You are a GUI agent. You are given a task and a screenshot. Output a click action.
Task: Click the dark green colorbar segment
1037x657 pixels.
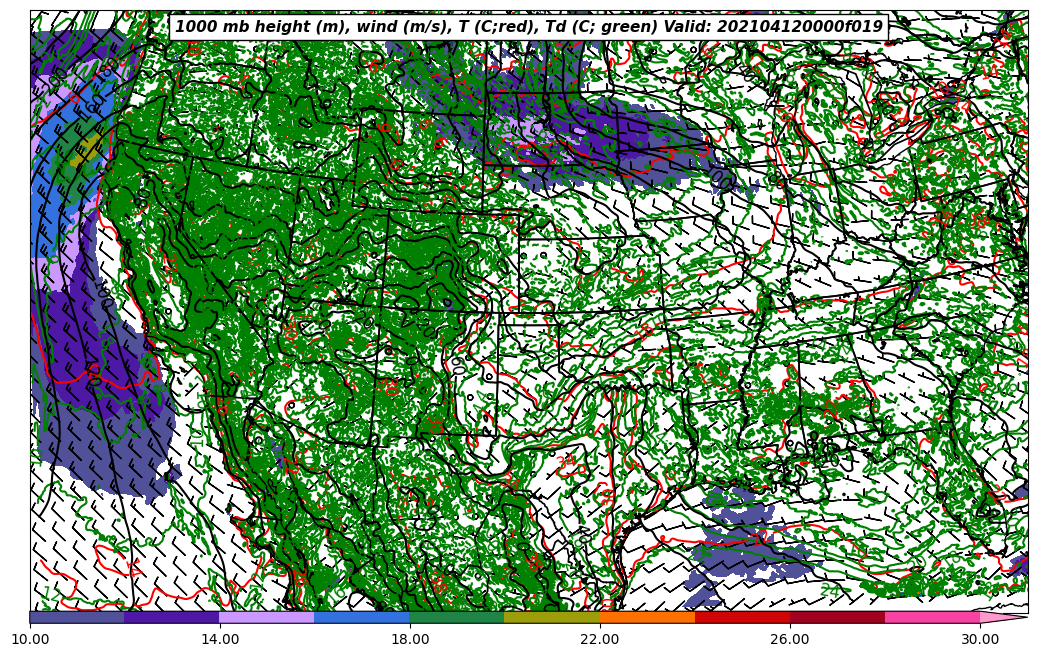click(x=457, y=617)
